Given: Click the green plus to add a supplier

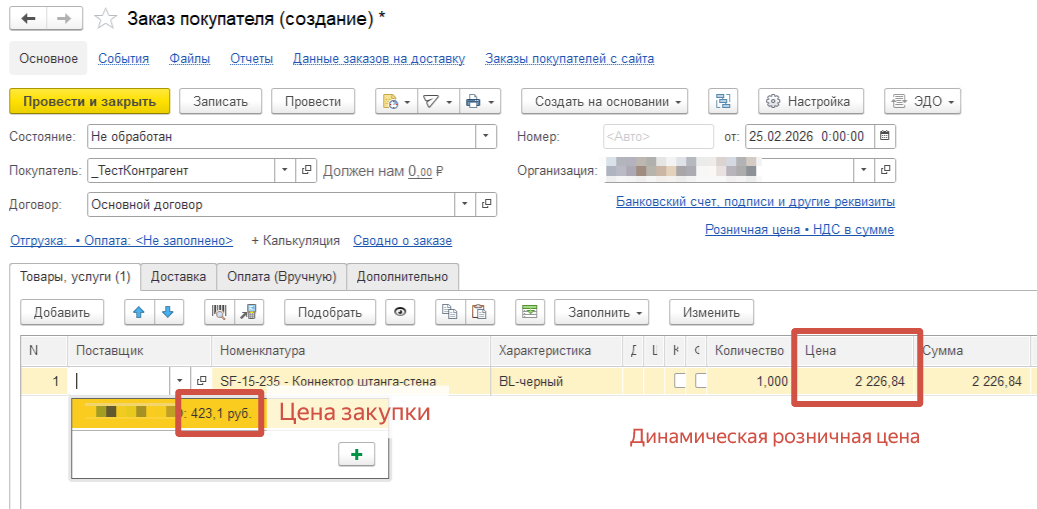Looking at the screenshot, I should click(x=355, y=454).
